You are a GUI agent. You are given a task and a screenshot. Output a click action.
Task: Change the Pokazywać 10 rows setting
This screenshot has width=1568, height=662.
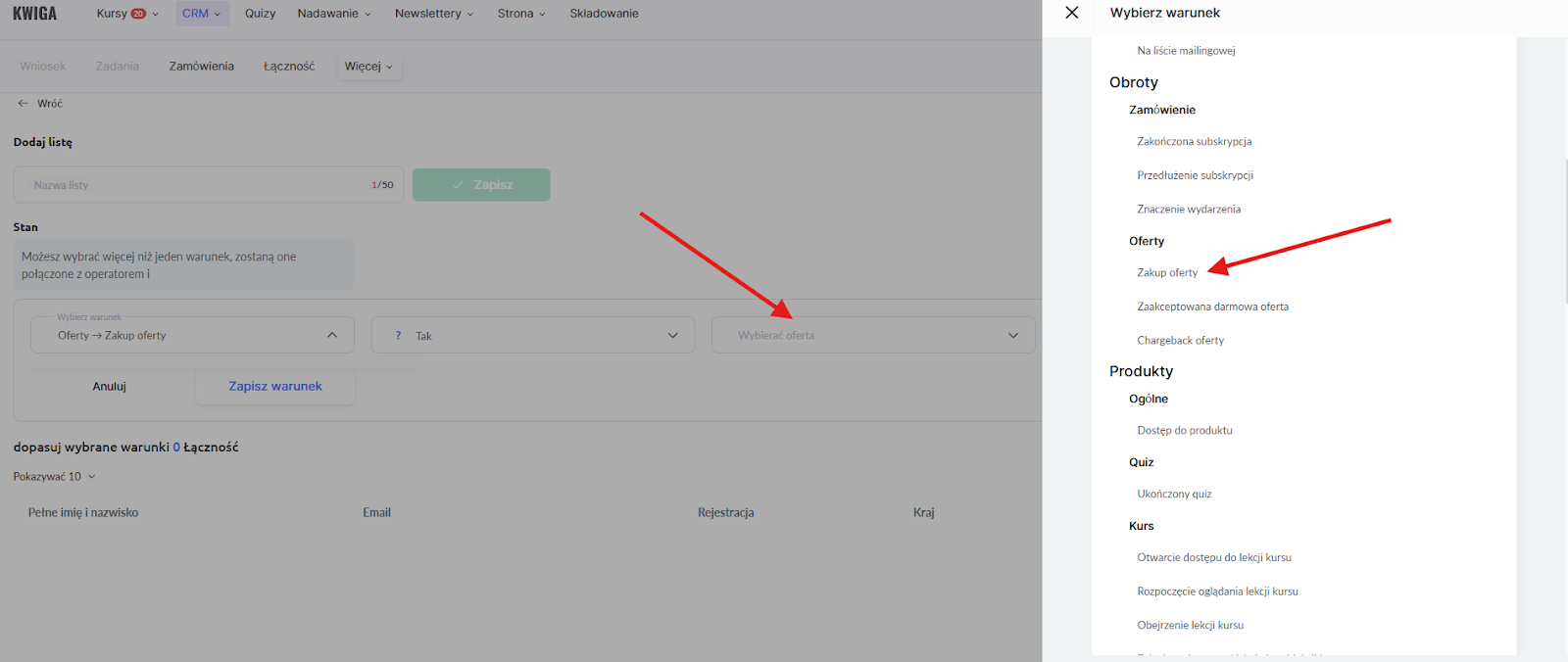[x=55, y=477]
